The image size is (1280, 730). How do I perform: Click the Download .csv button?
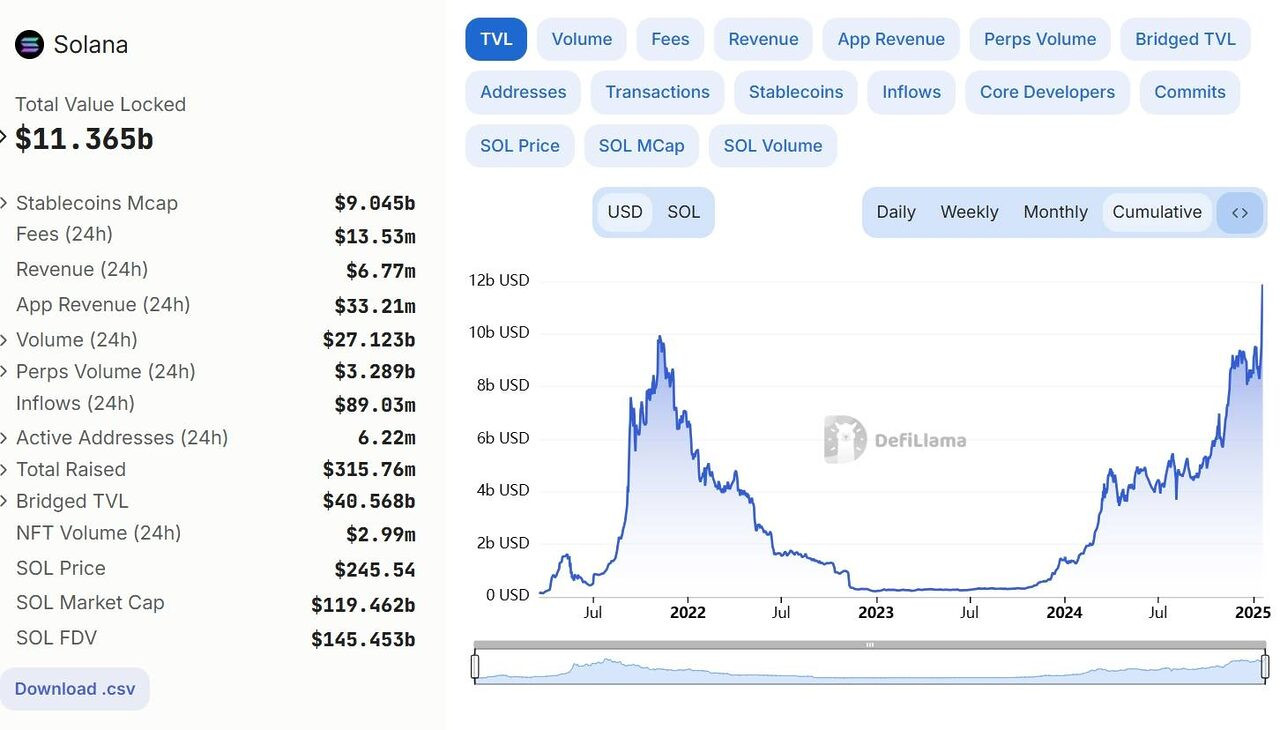click(75, 688)
